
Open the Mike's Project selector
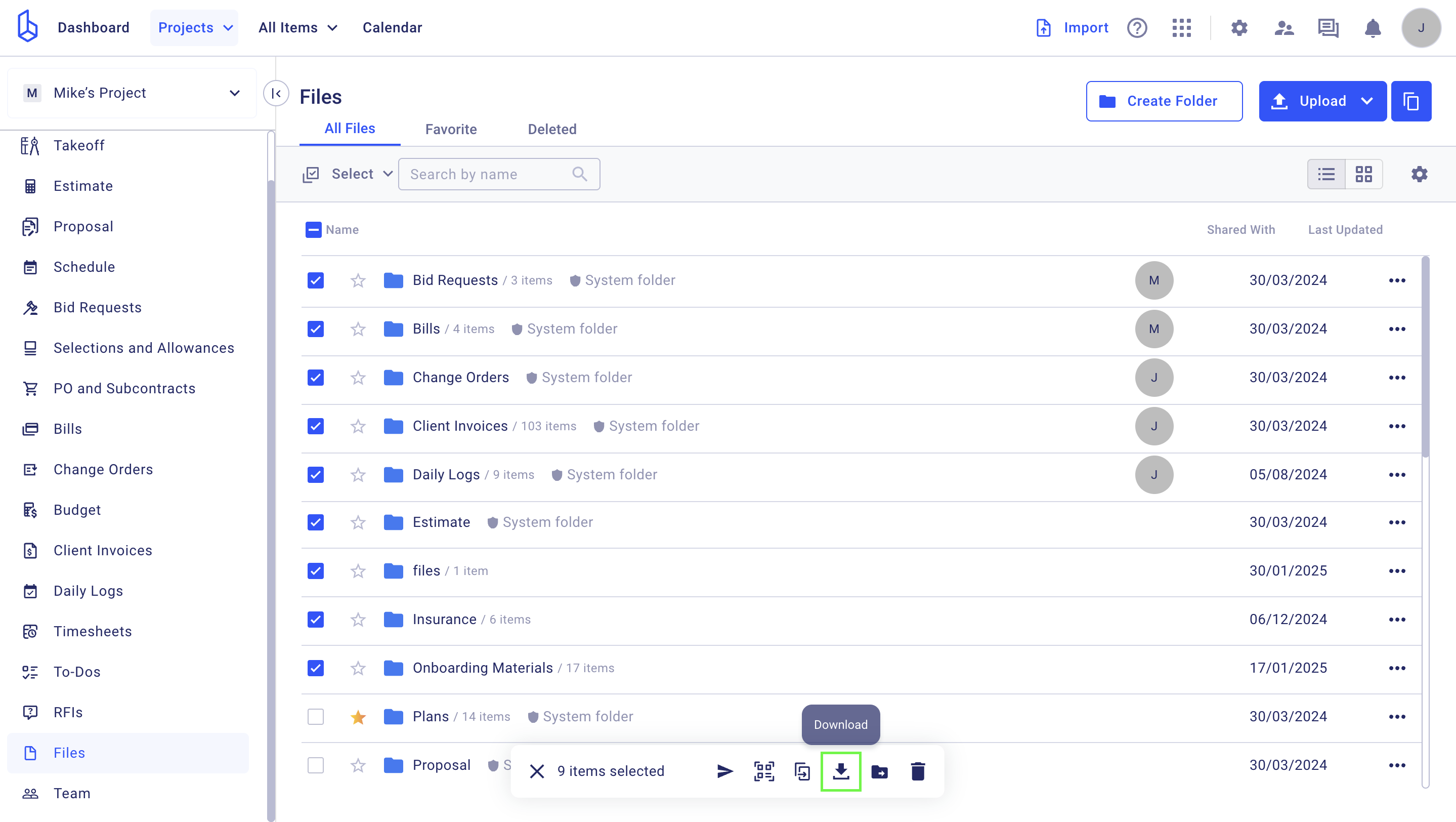coord(132,93)
